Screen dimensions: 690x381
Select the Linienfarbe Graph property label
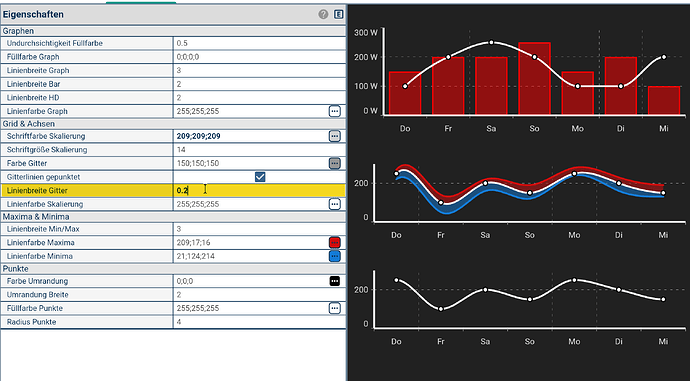click(x=37, y=111)
